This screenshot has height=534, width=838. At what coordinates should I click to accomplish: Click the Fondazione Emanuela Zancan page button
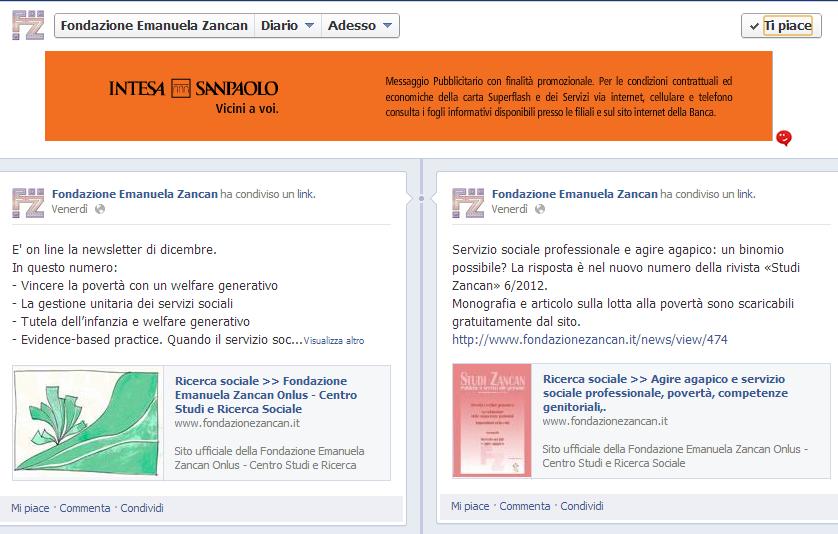tap(153, 26)
